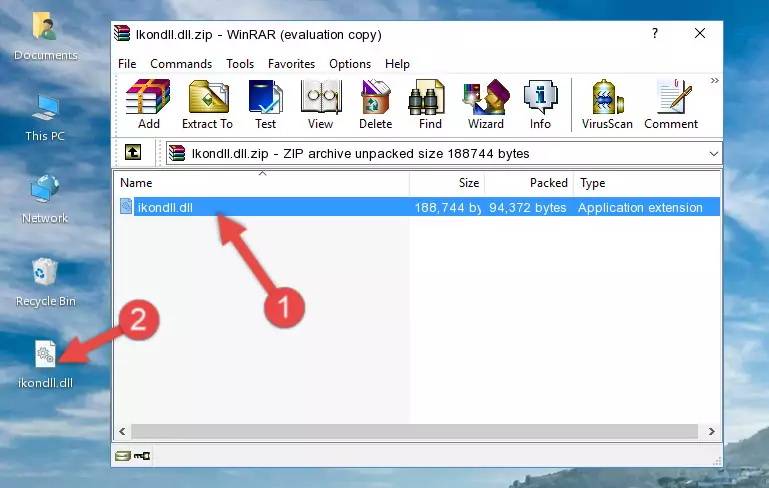This screenshot has width=769, height=488.
Task: Expand hidden toolbar buttons chevron
Action: coord(715,80)
